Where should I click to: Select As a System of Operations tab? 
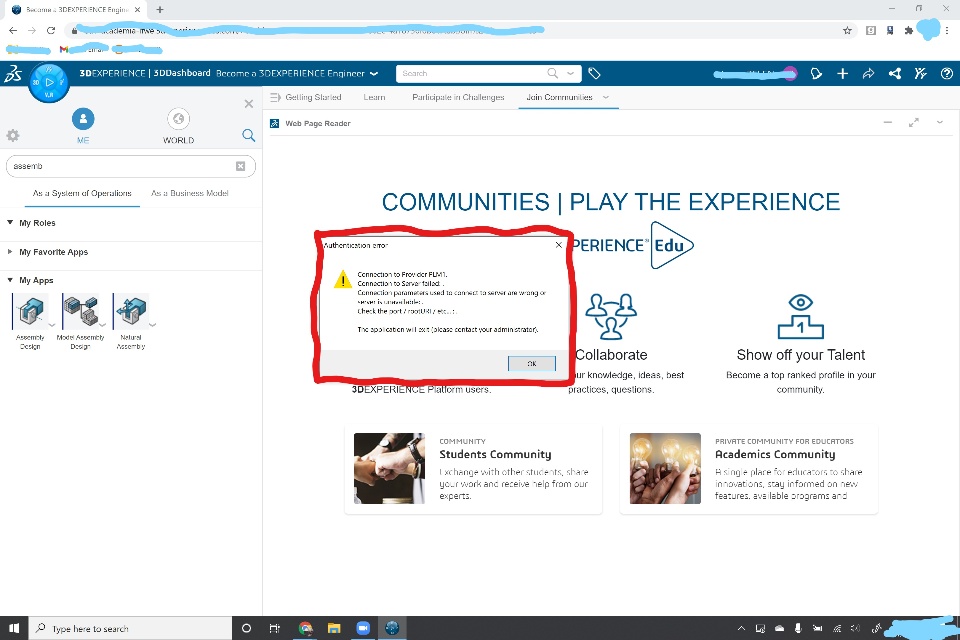(x=82, y=193)
